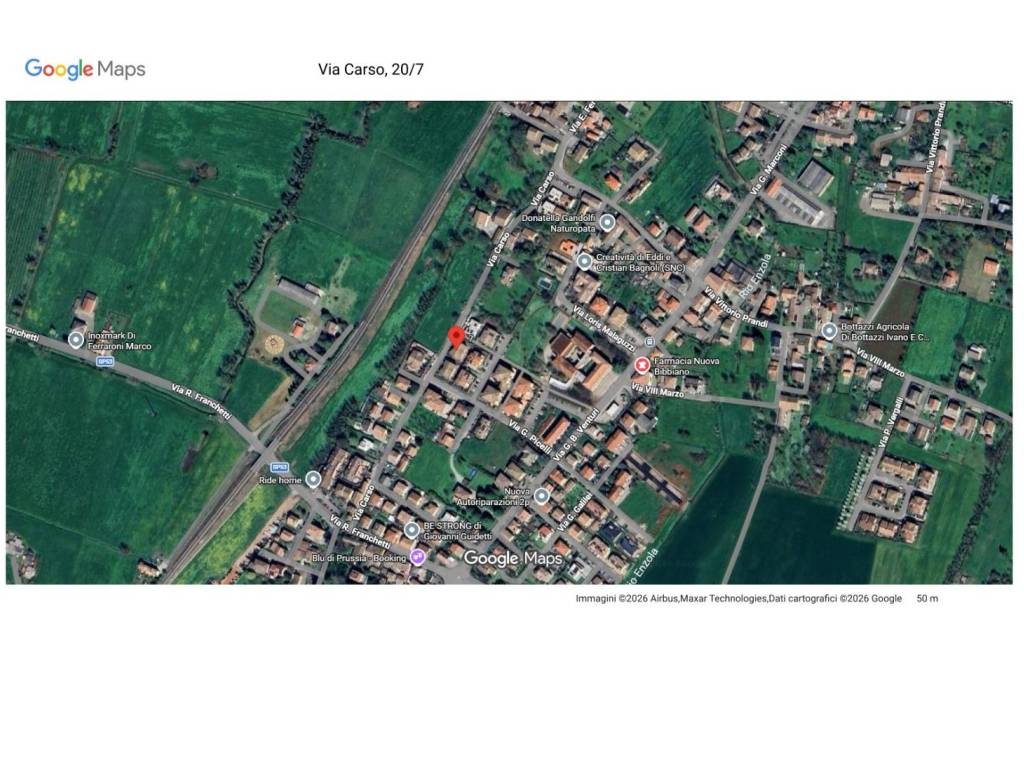
Task: Click the Donatella Gandolfi Naturopata place marker
Action: 607,222
